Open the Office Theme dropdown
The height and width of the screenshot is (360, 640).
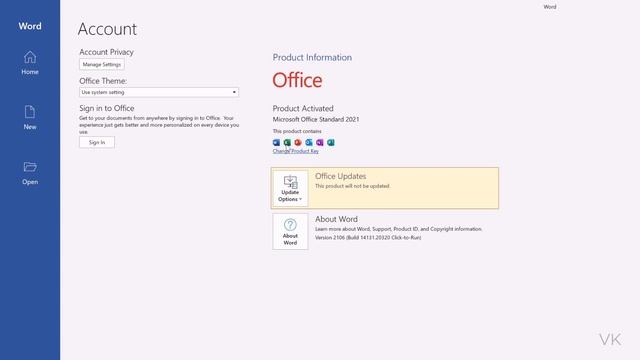point(159,92)
